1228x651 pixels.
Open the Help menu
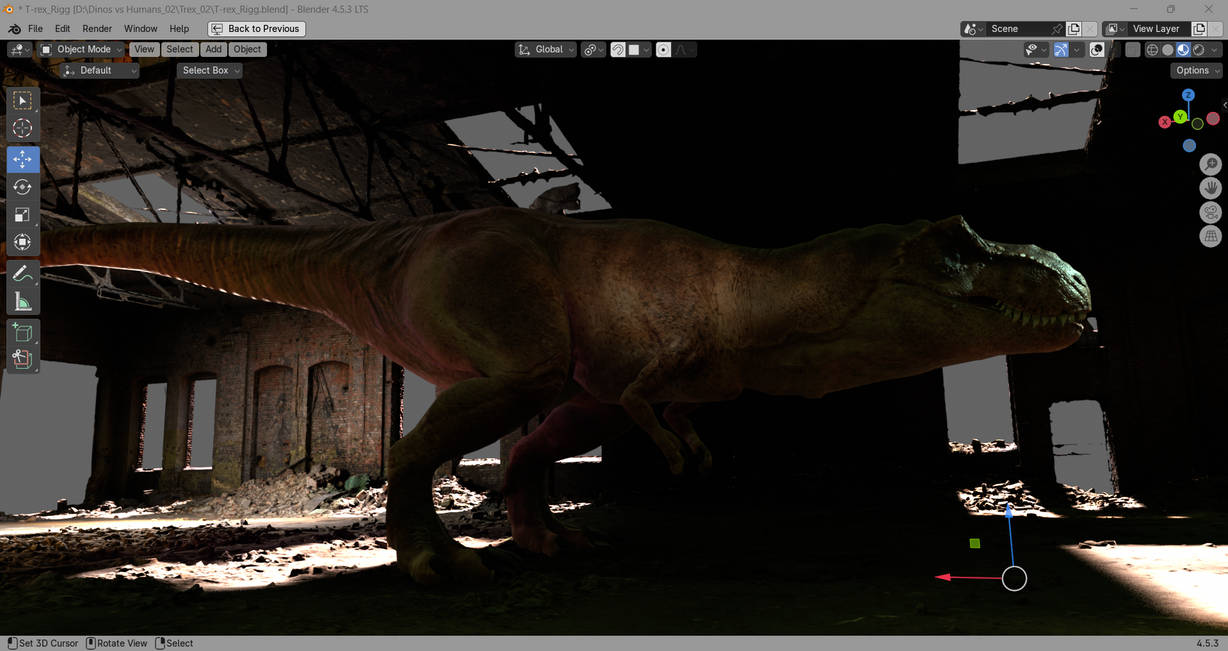179,29
